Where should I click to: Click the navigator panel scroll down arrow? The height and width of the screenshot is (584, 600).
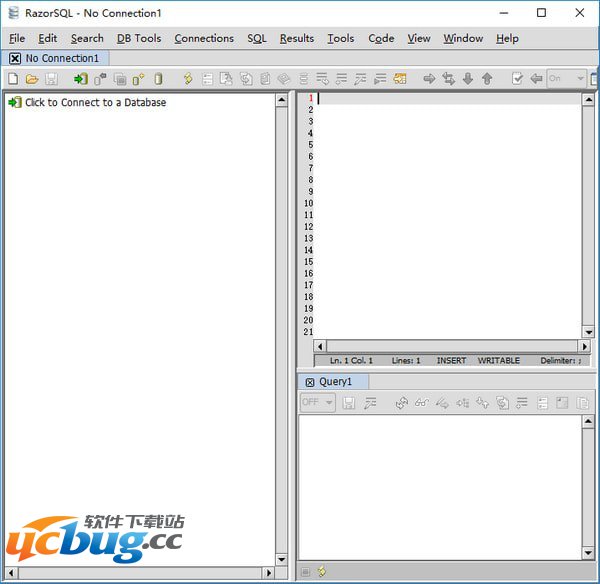(x=282, y=560)
